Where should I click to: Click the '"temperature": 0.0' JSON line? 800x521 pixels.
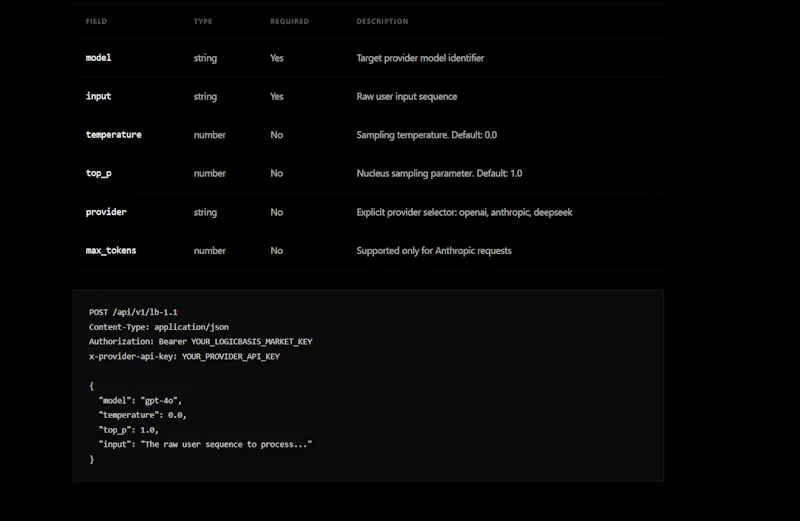[x=143, y=415]
